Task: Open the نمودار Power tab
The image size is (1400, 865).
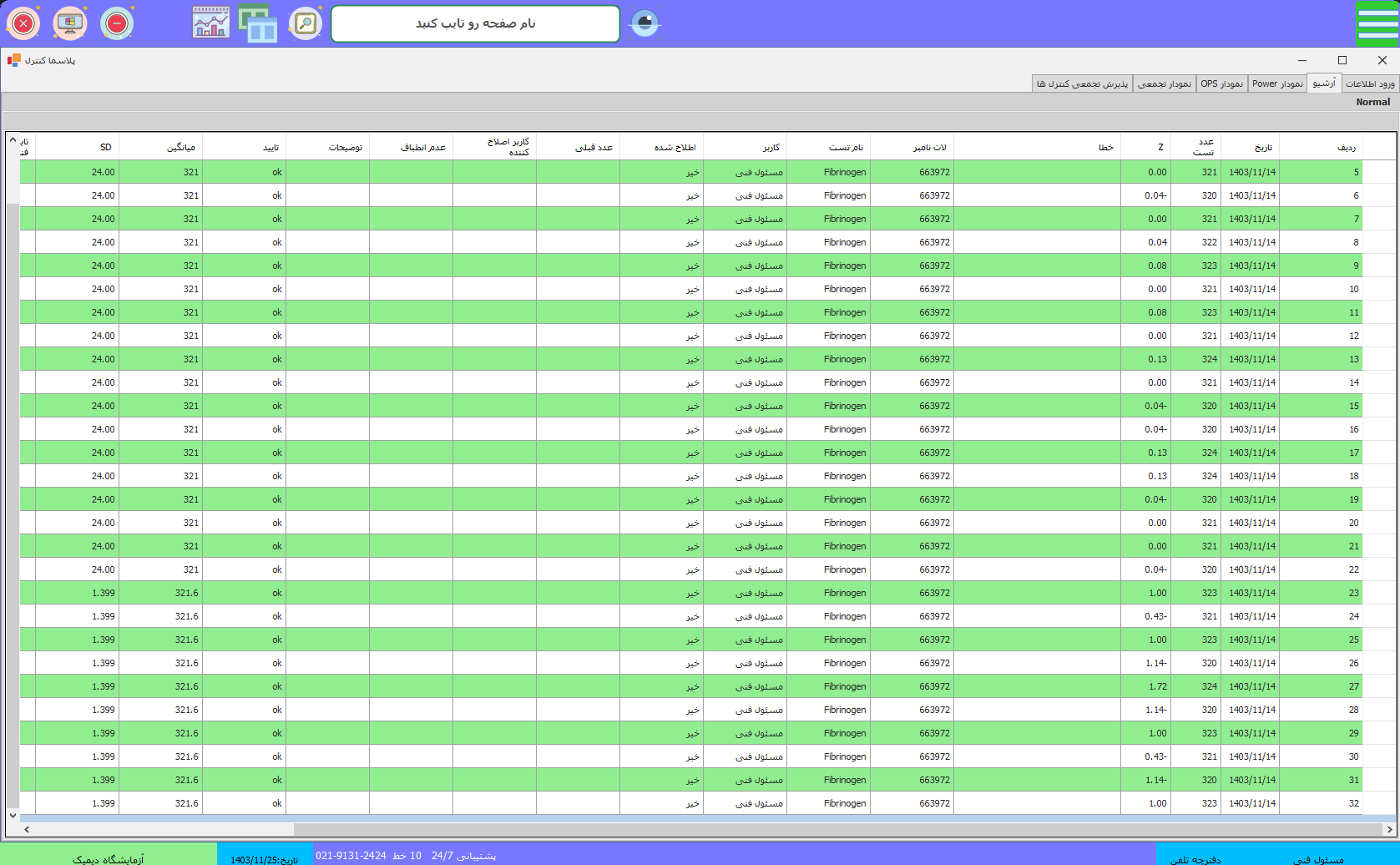Action: (x=1276, y=83)
